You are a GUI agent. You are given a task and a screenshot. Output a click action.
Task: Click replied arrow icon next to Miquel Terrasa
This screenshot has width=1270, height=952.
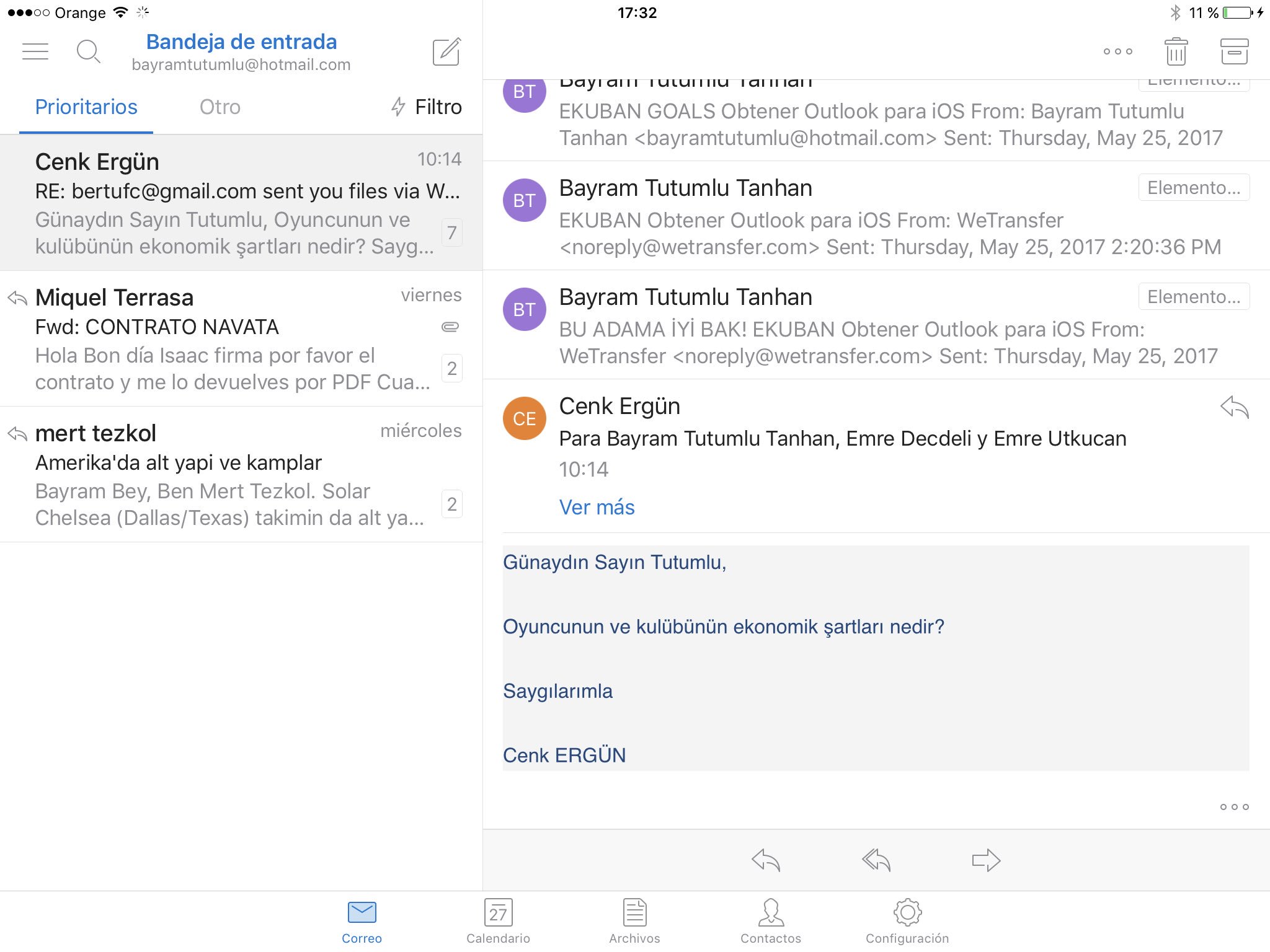[x=17, y=298]
